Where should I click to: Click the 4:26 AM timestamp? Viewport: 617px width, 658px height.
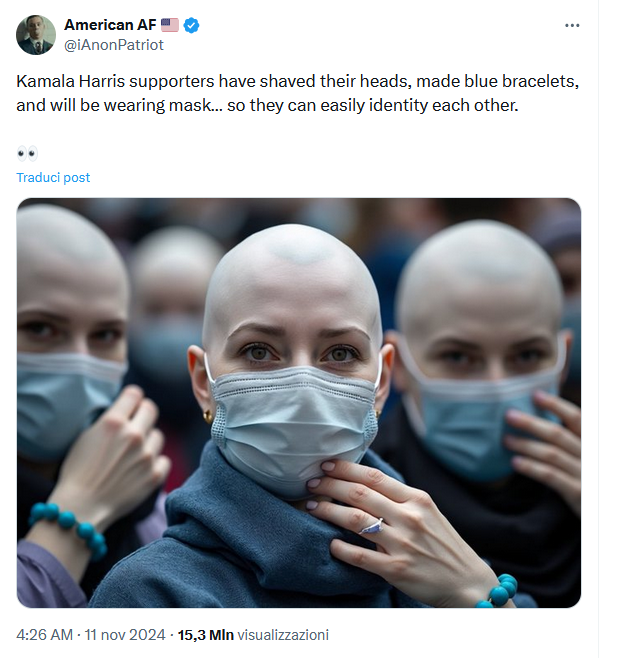(x=44, y=634)
